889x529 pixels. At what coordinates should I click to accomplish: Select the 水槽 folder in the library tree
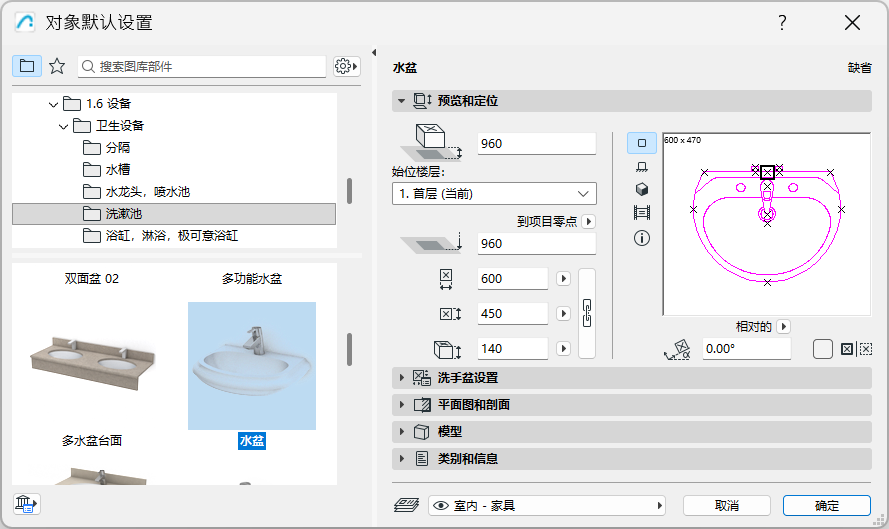pos(118,170)
